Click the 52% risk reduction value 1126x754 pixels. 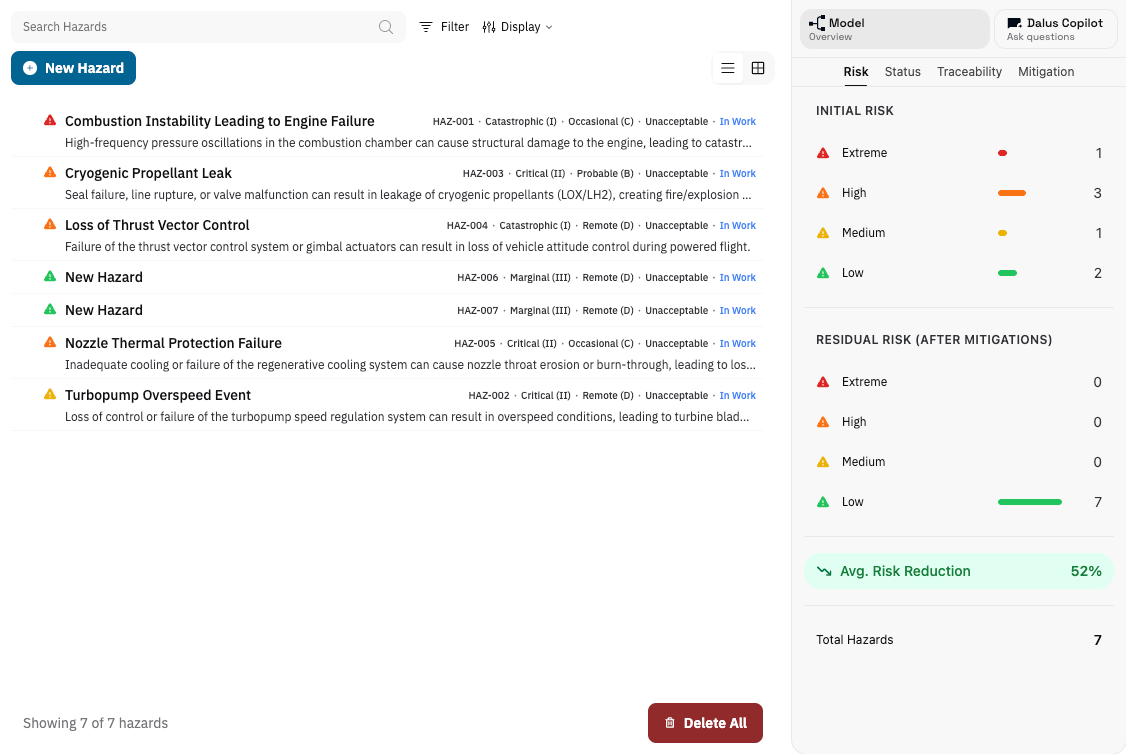1086,572
